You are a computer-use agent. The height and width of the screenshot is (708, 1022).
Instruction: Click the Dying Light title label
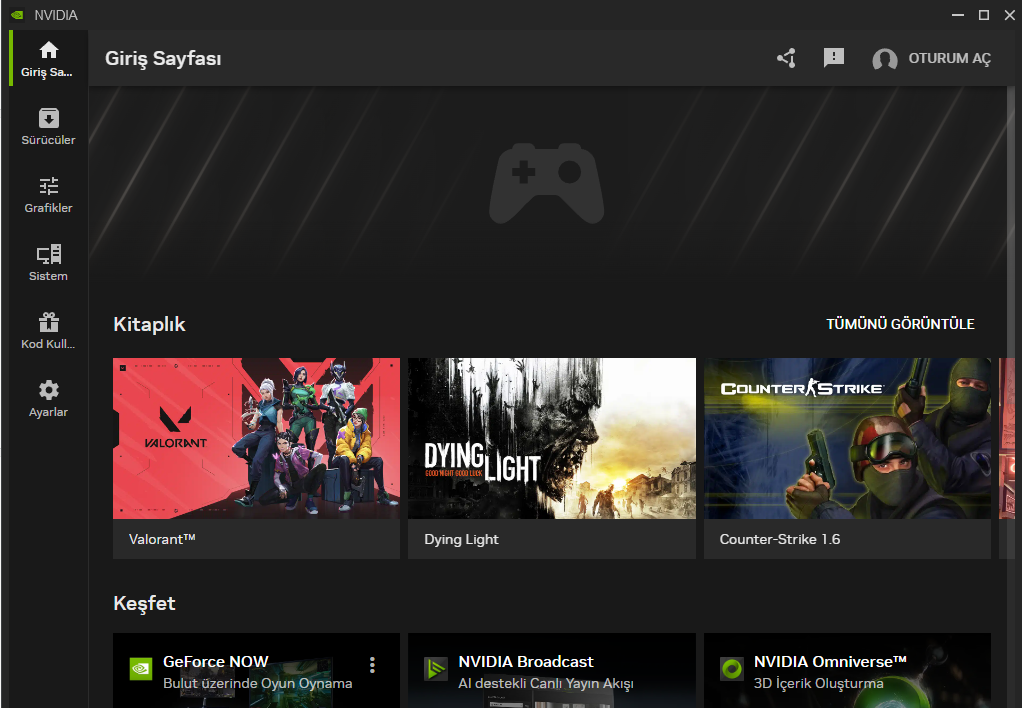tap(461, 539)
